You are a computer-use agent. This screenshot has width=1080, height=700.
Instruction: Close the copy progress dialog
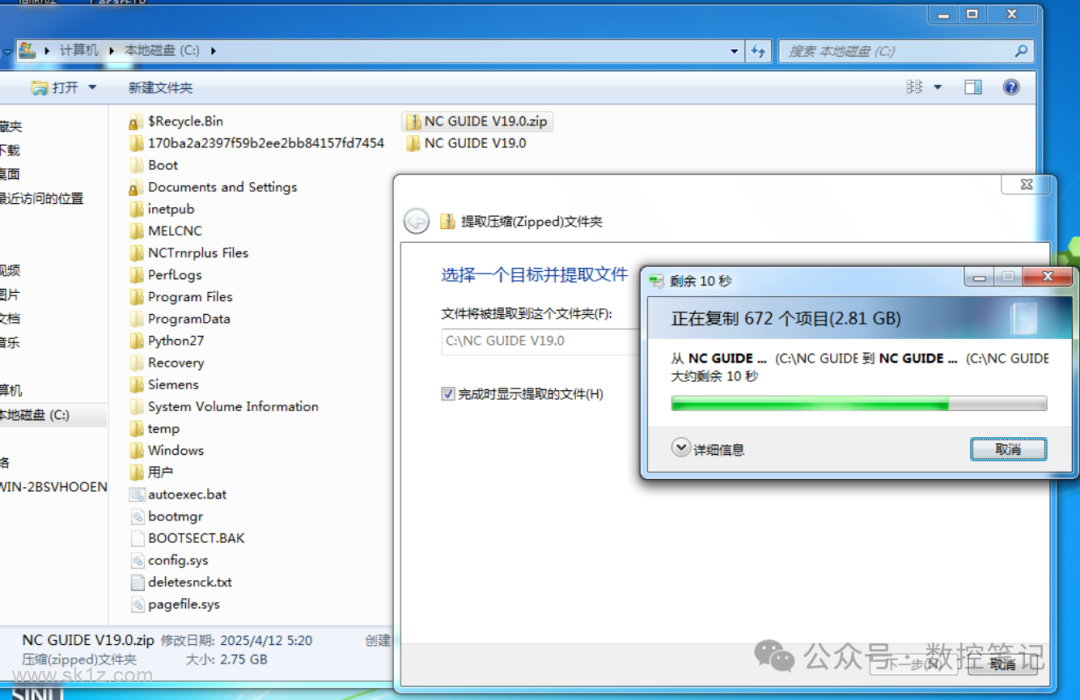[1047, 277]
